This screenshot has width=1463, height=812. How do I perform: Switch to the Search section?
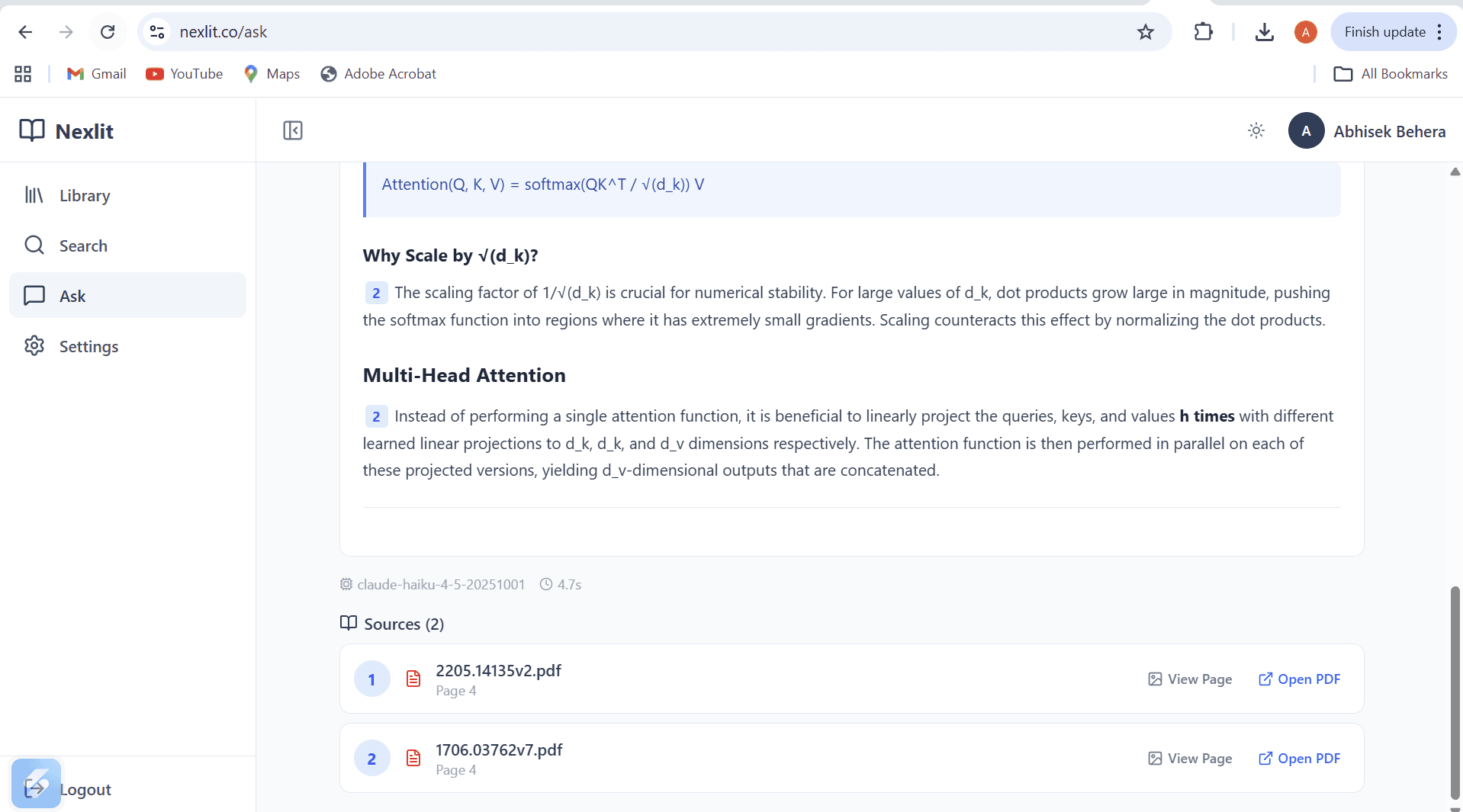click(x=34, y=246)
